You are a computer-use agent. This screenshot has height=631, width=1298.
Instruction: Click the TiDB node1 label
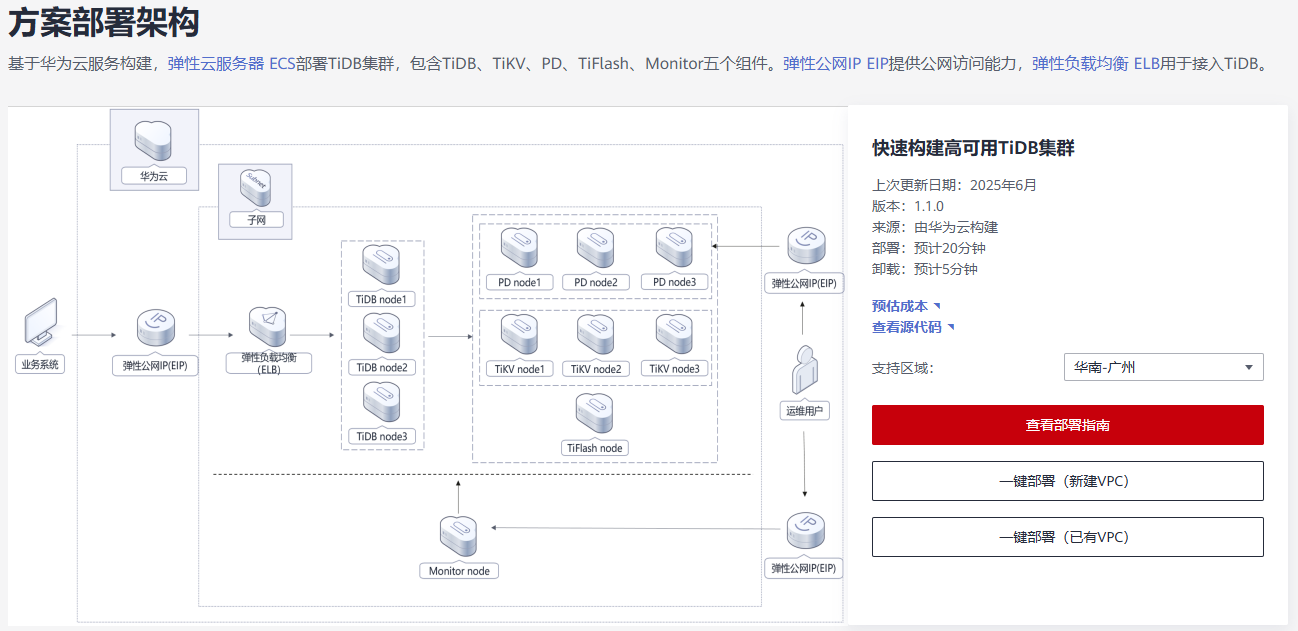(x=382, y=299)
